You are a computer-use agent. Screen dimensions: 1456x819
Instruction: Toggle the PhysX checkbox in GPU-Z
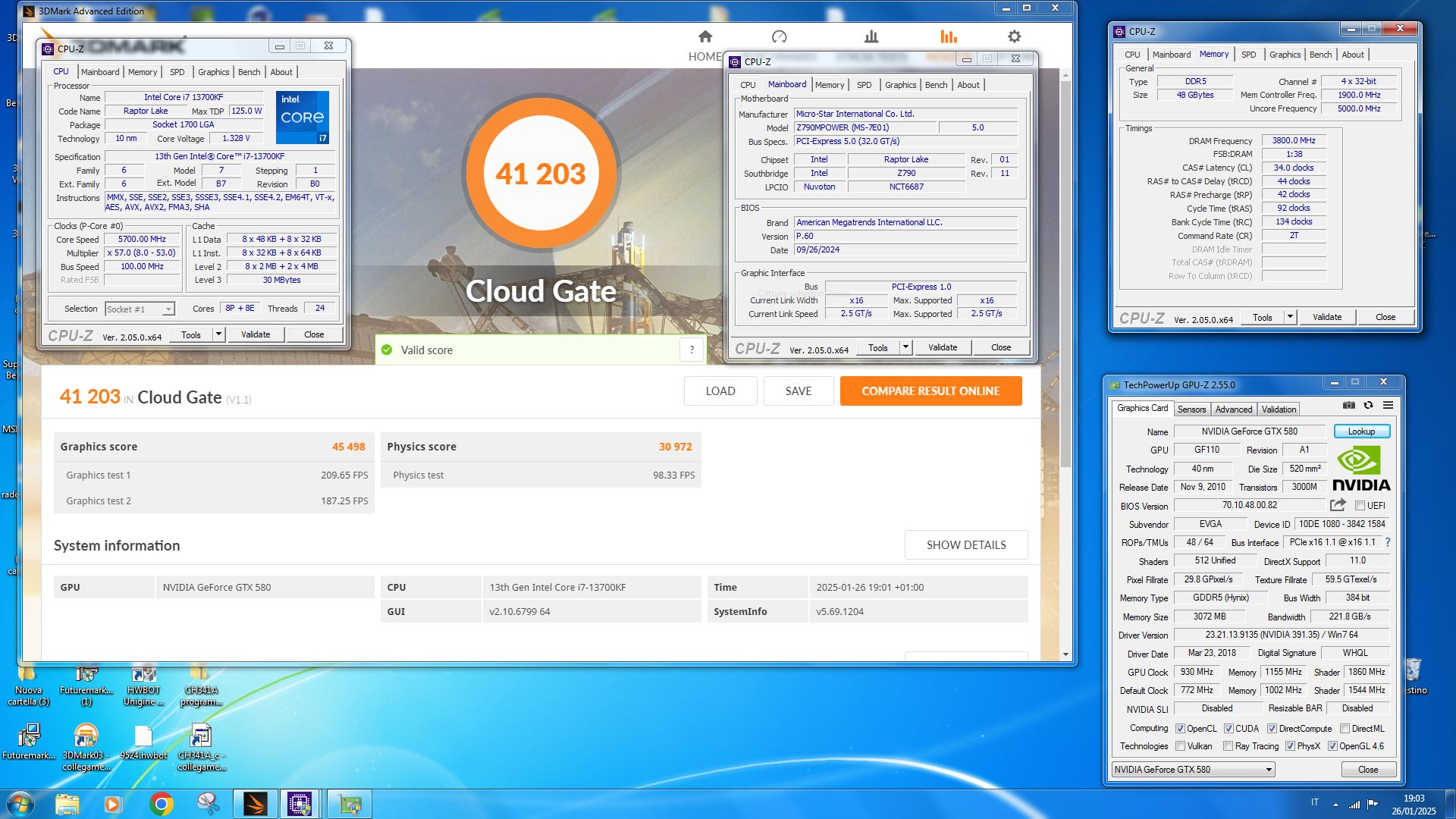tap(1290, 746)
